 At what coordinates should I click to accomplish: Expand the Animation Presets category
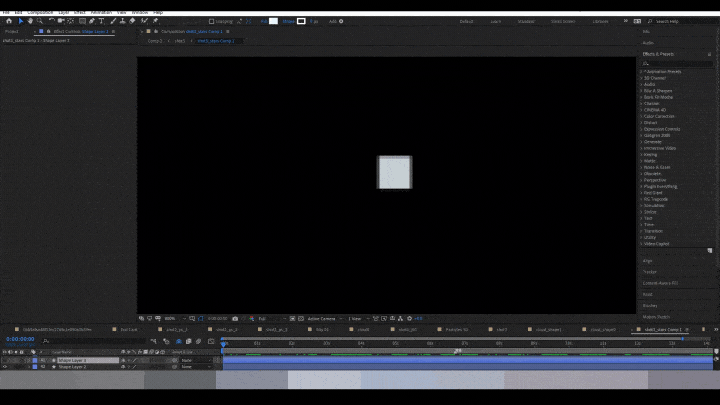[642, 72]
